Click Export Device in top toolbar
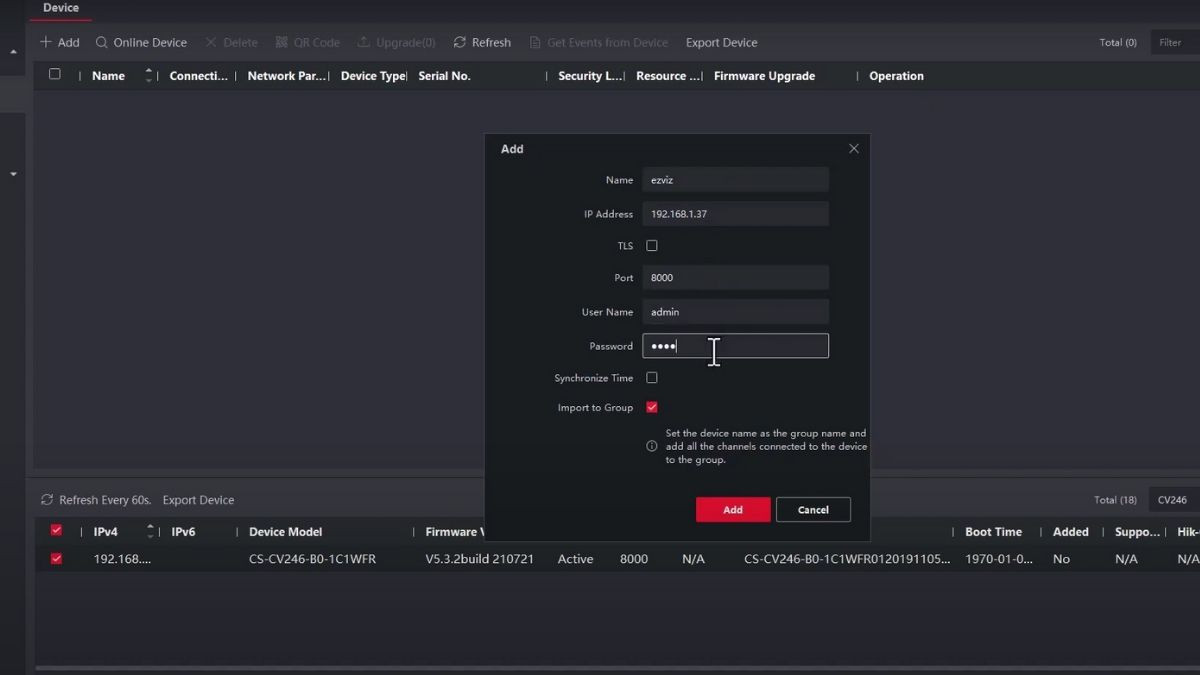Viewport: 1200px width, 675px height. [x=721, y=43]
